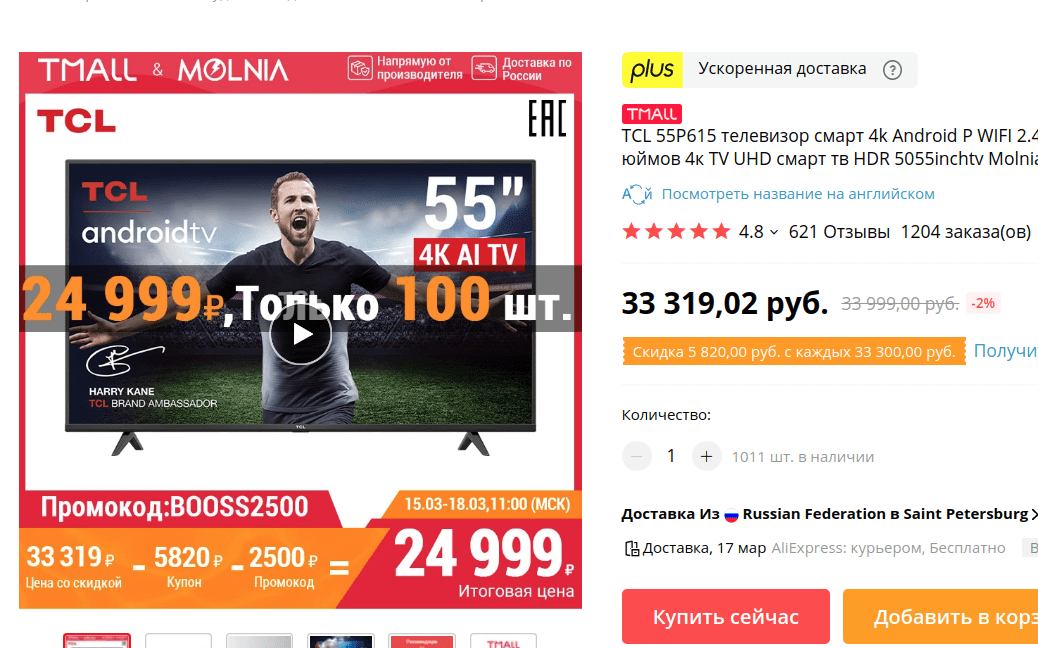The width and height of the screenshot is (1038, 648).
Task: Select the first thumbnail with red border
Action: 97,640
